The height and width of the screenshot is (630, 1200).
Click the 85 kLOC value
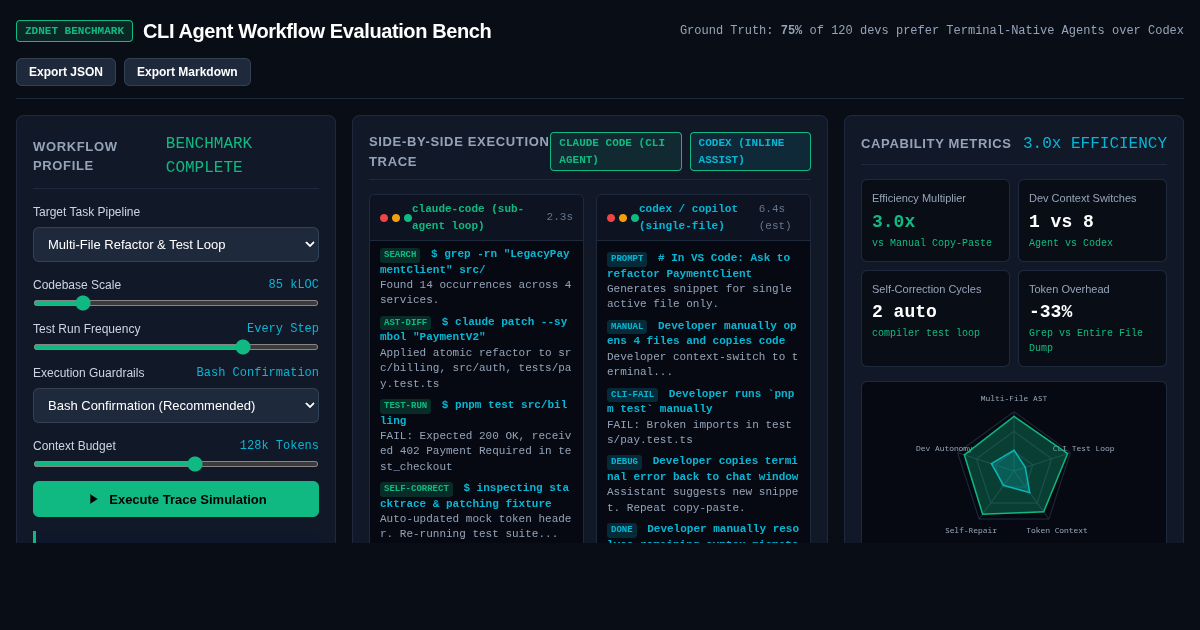[x=293, y=285]
